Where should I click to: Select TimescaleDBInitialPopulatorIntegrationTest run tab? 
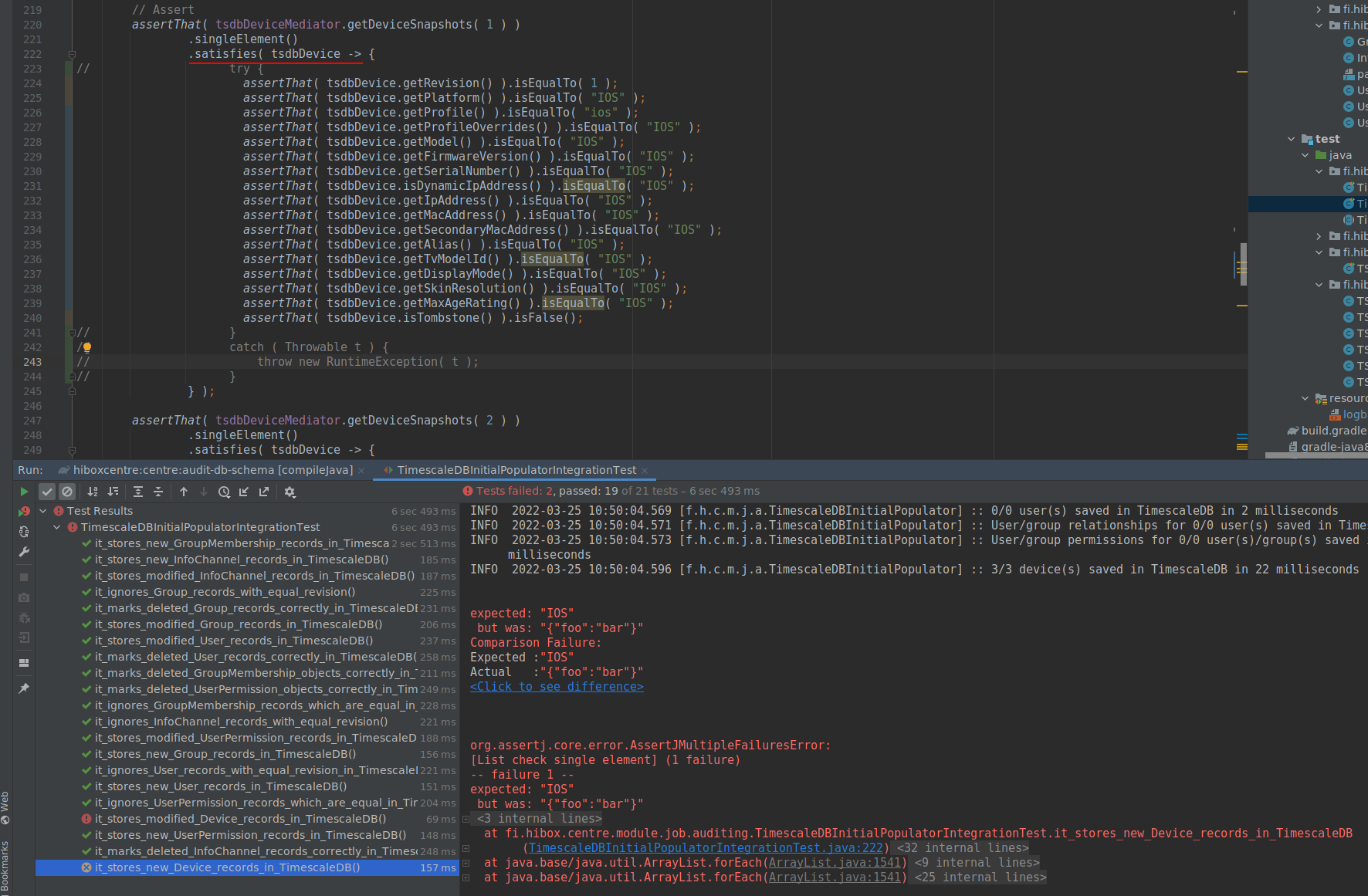pyautogui.click(x=516, y=470)
